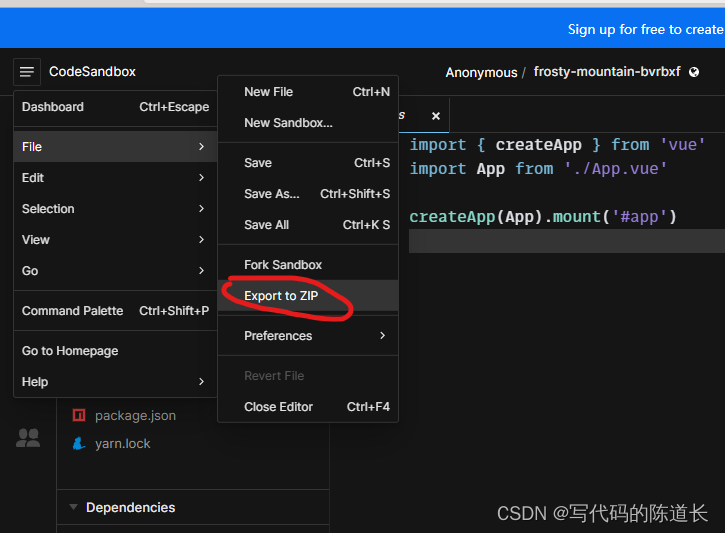Screen dimensions: 725x533
Task: Open yarn.lock in the file list
Action: click(x=123, y=444)
